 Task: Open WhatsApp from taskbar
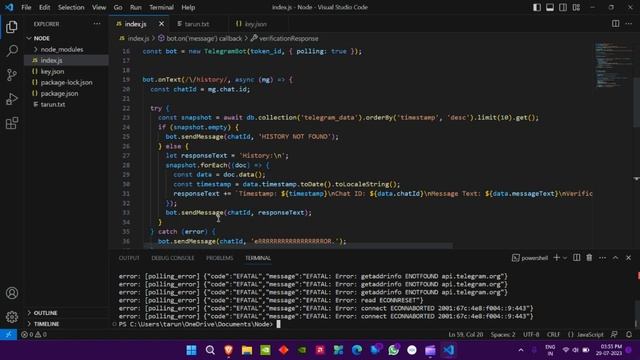click(x=393, y=350)
